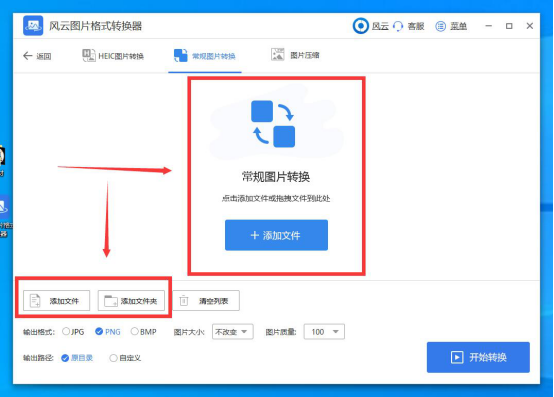Click 点击添加文件或拖拽文件到此处 hint text
Viewport: 554px width, 397px height.
pyautogui.click(x=276, y=198)
